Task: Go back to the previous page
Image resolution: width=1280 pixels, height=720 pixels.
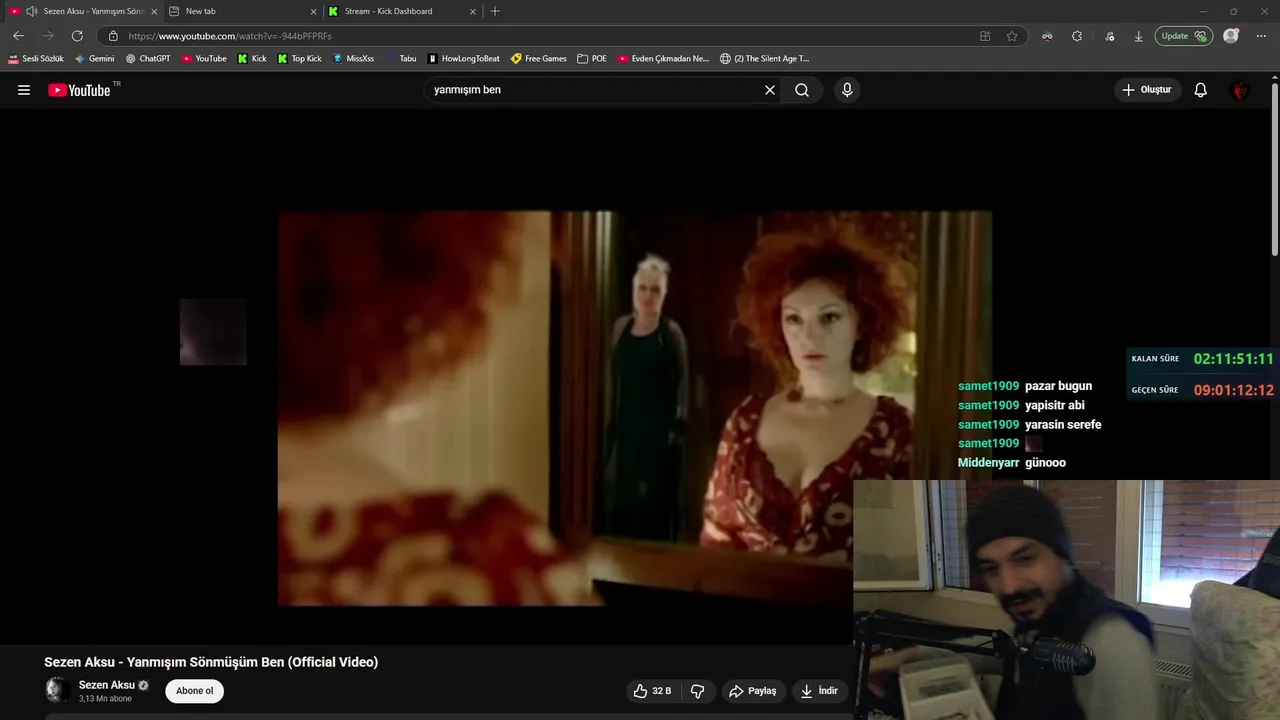Action: 19,36
